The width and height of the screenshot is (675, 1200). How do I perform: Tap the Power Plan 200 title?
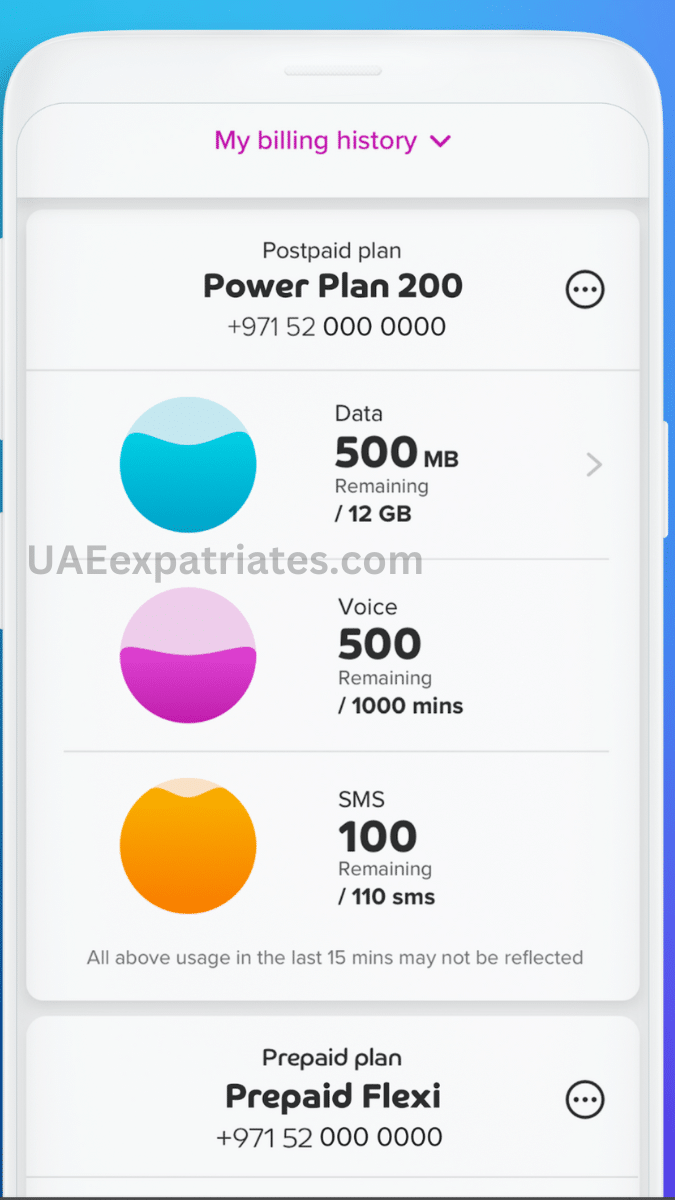pyautogui.click(x=333, y=287)
